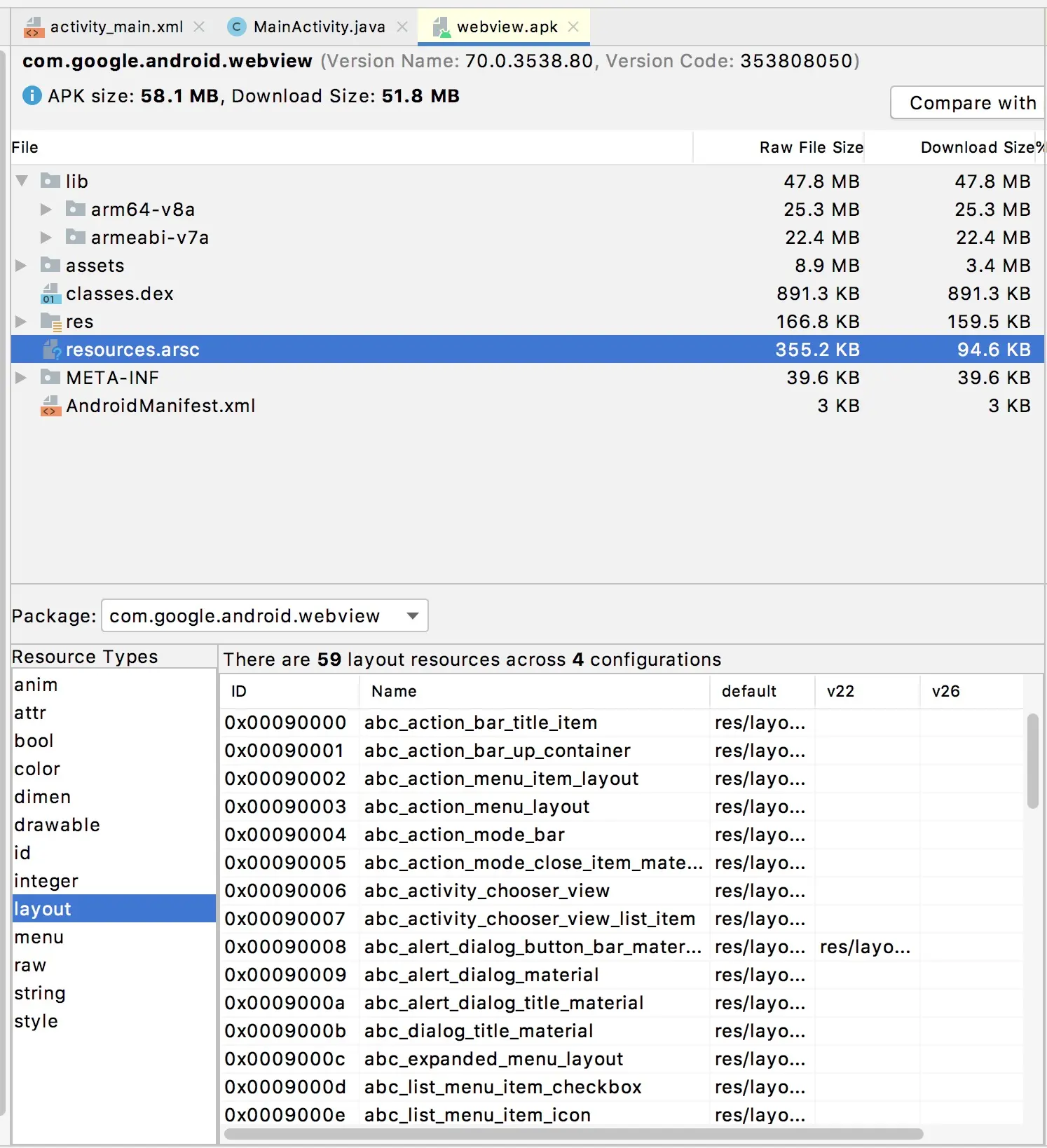
Task: Select the integer resource type
Action: (x=114, y=881)
